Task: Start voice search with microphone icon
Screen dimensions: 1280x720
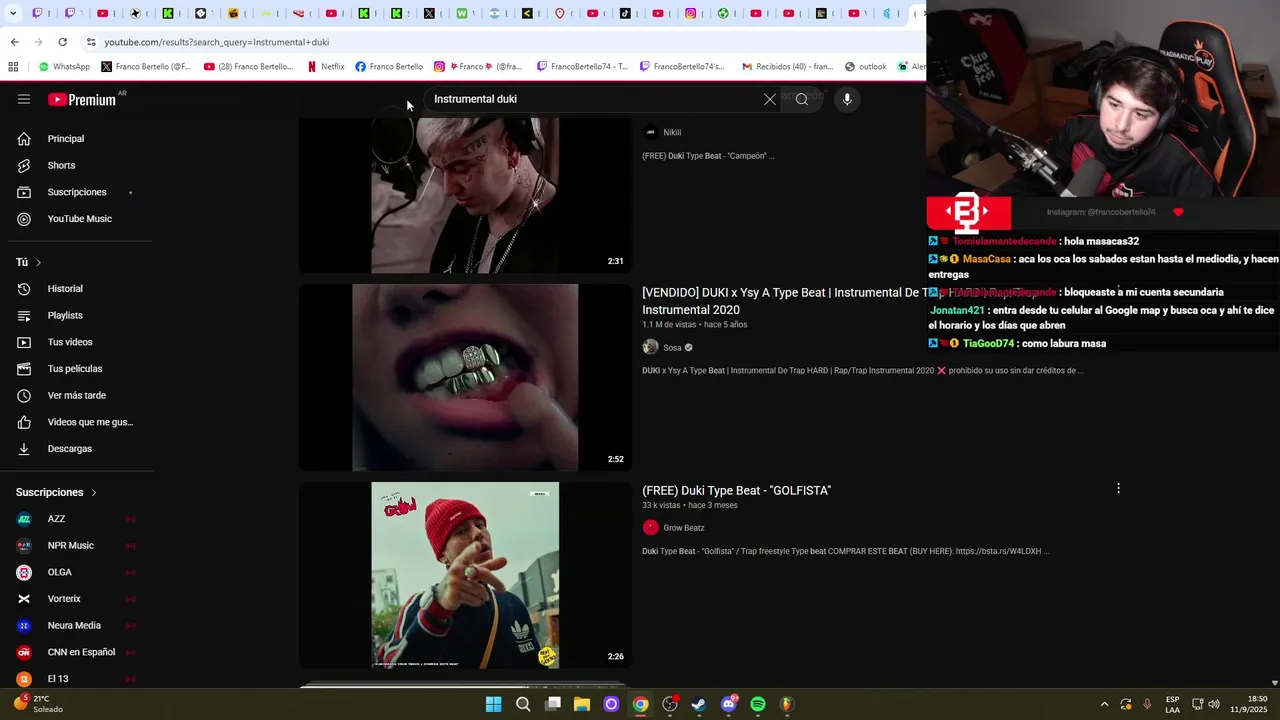Action: [x=847, y=99]
